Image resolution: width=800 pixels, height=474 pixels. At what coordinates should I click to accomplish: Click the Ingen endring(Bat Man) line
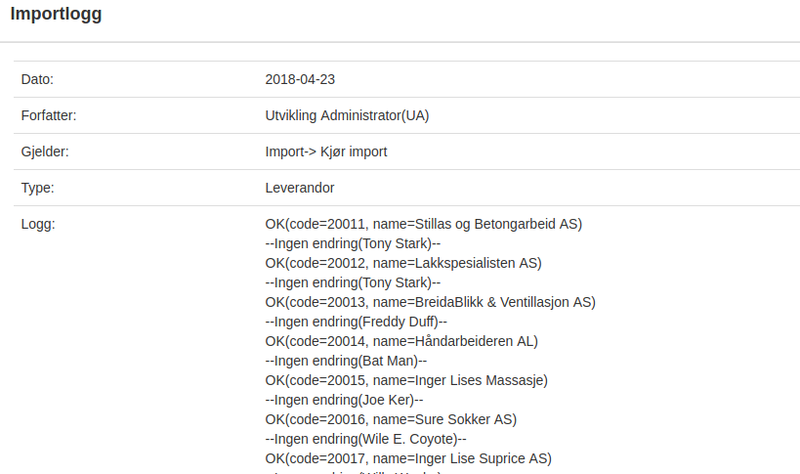point(346,361)
